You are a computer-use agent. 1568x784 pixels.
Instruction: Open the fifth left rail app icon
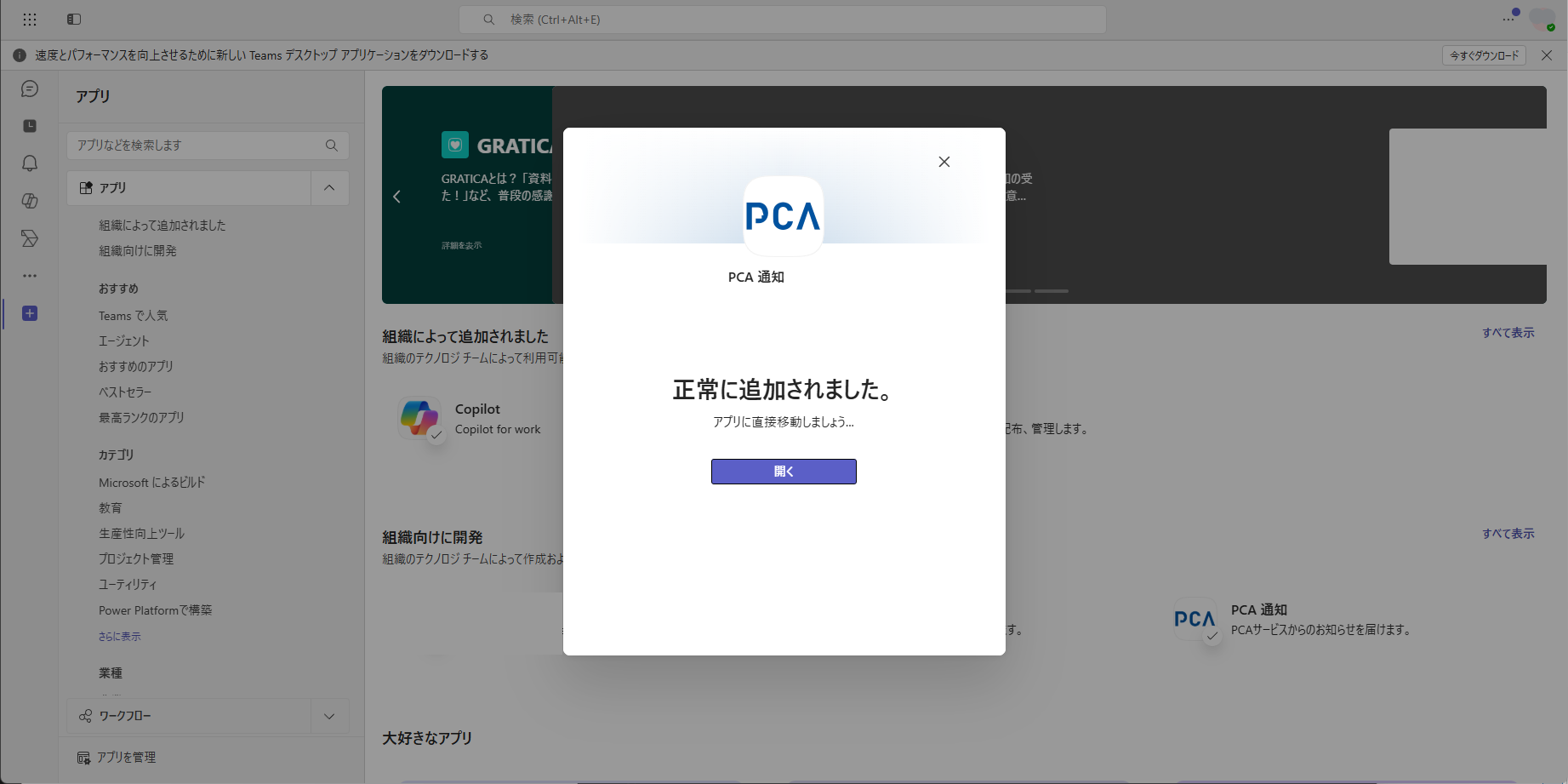click(x=30, y=238)
